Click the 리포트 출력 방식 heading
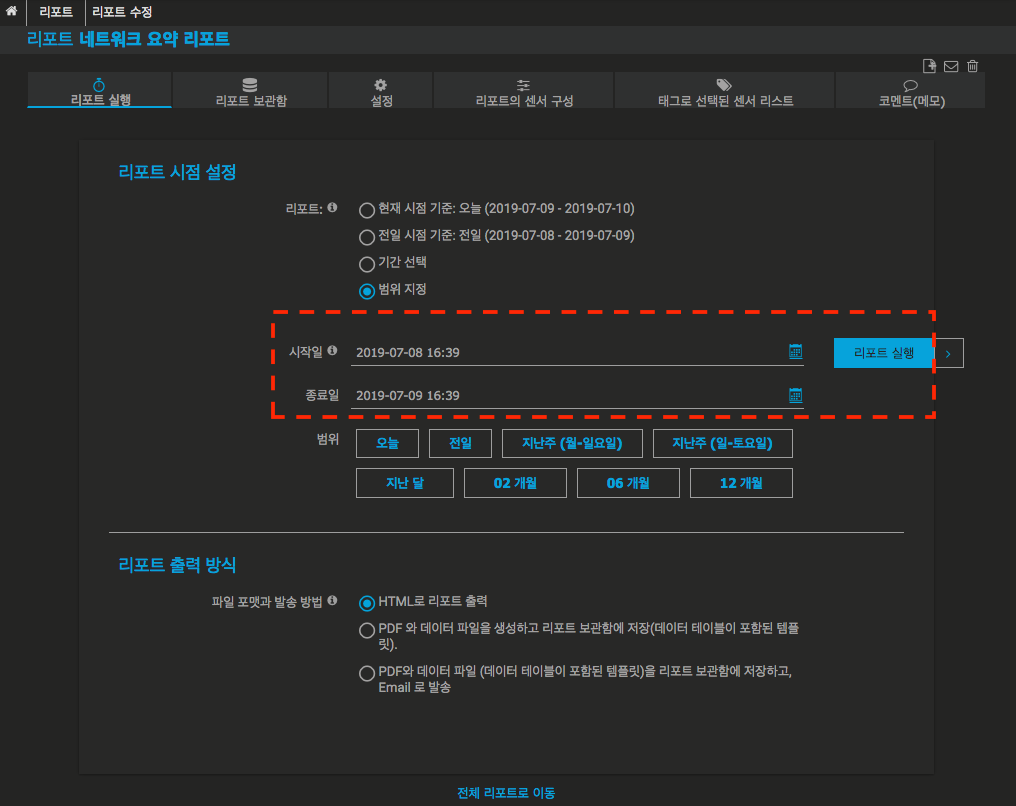This screenshot has height=806, width=1016. [177, 564]
